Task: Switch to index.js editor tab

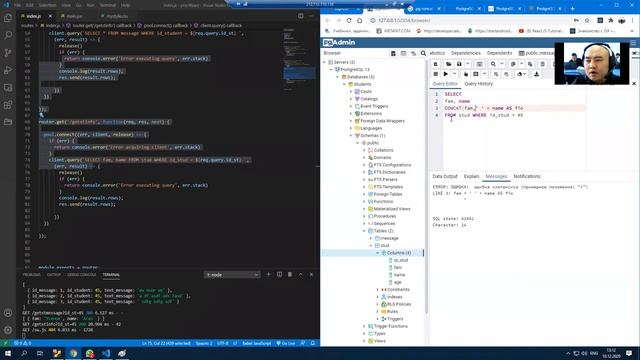Action: pos(33,16)
